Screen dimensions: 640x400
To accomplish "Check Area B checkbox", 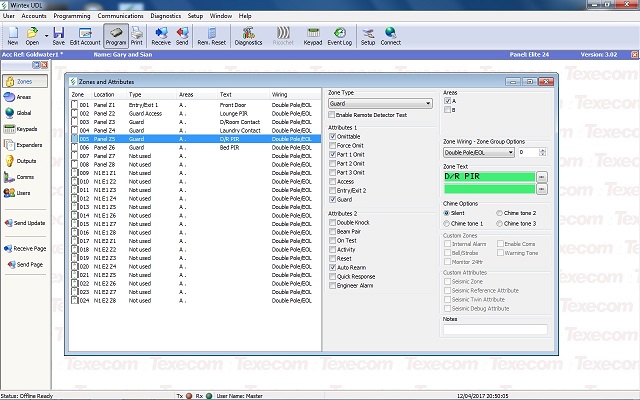I will pyautogui.click(x=447, y=109).
